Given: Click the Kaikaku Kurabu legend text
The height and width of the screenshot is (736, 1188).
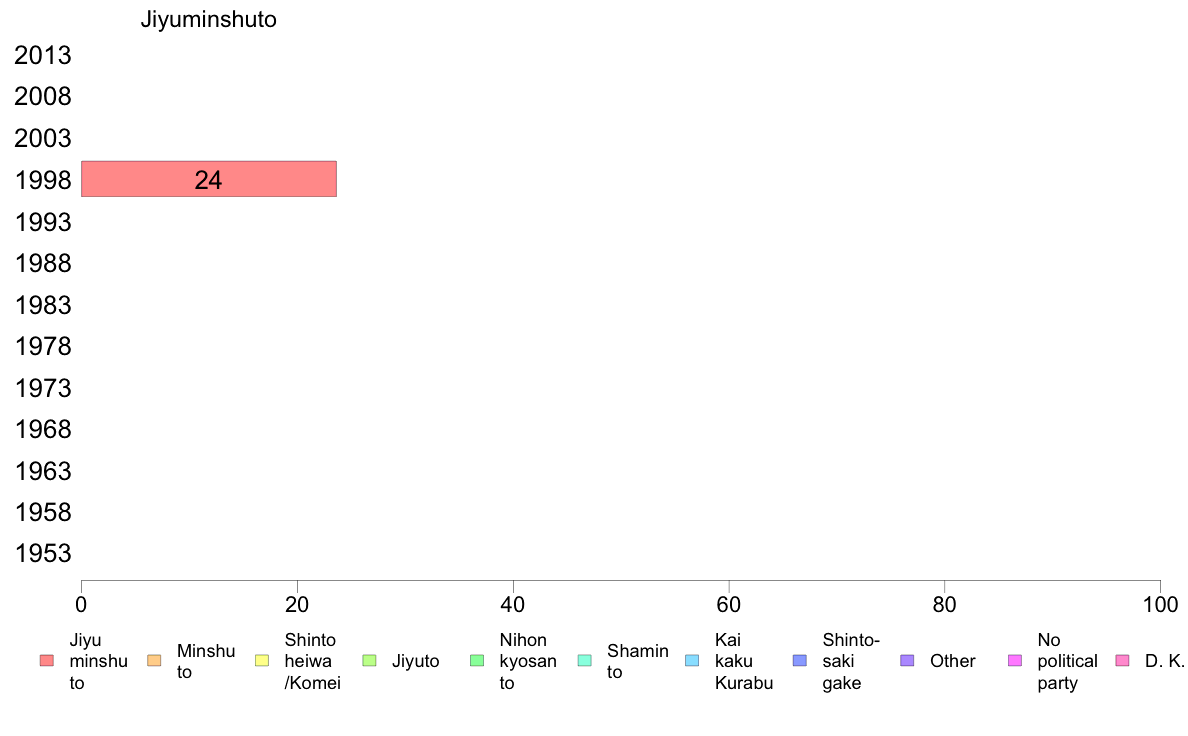Looking at the screenshot, I should 744,661.
